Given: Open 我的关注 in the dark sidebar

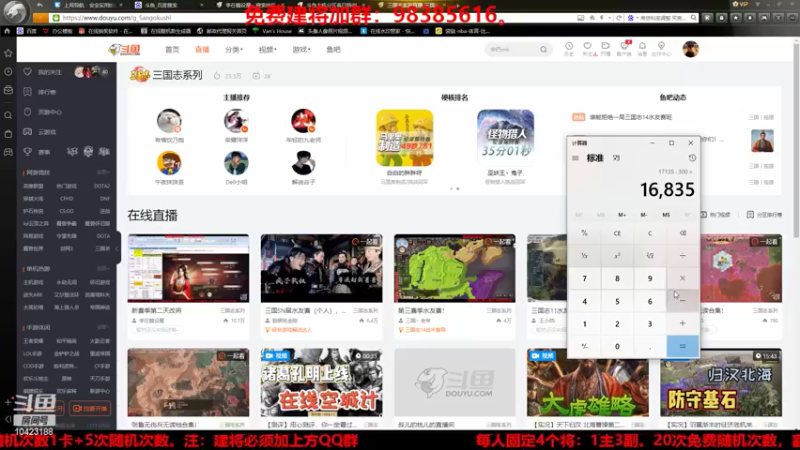Looking at the screenshot, I should (x=49, y=72).
